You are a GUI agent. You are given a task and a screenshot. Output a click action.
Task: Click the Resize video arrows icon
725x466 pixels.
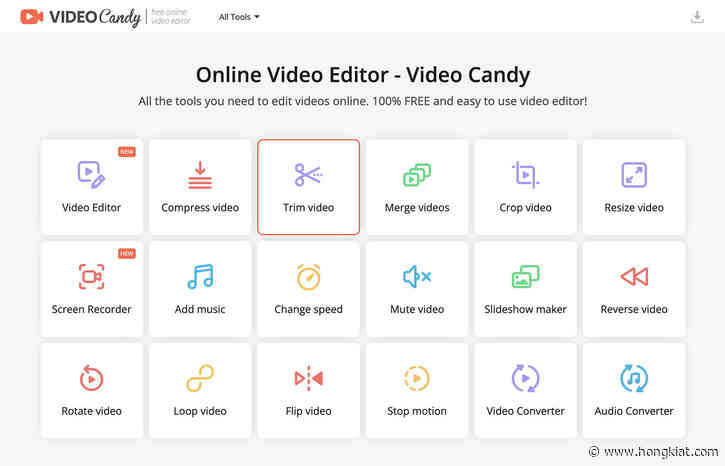(x=634, y=175)
